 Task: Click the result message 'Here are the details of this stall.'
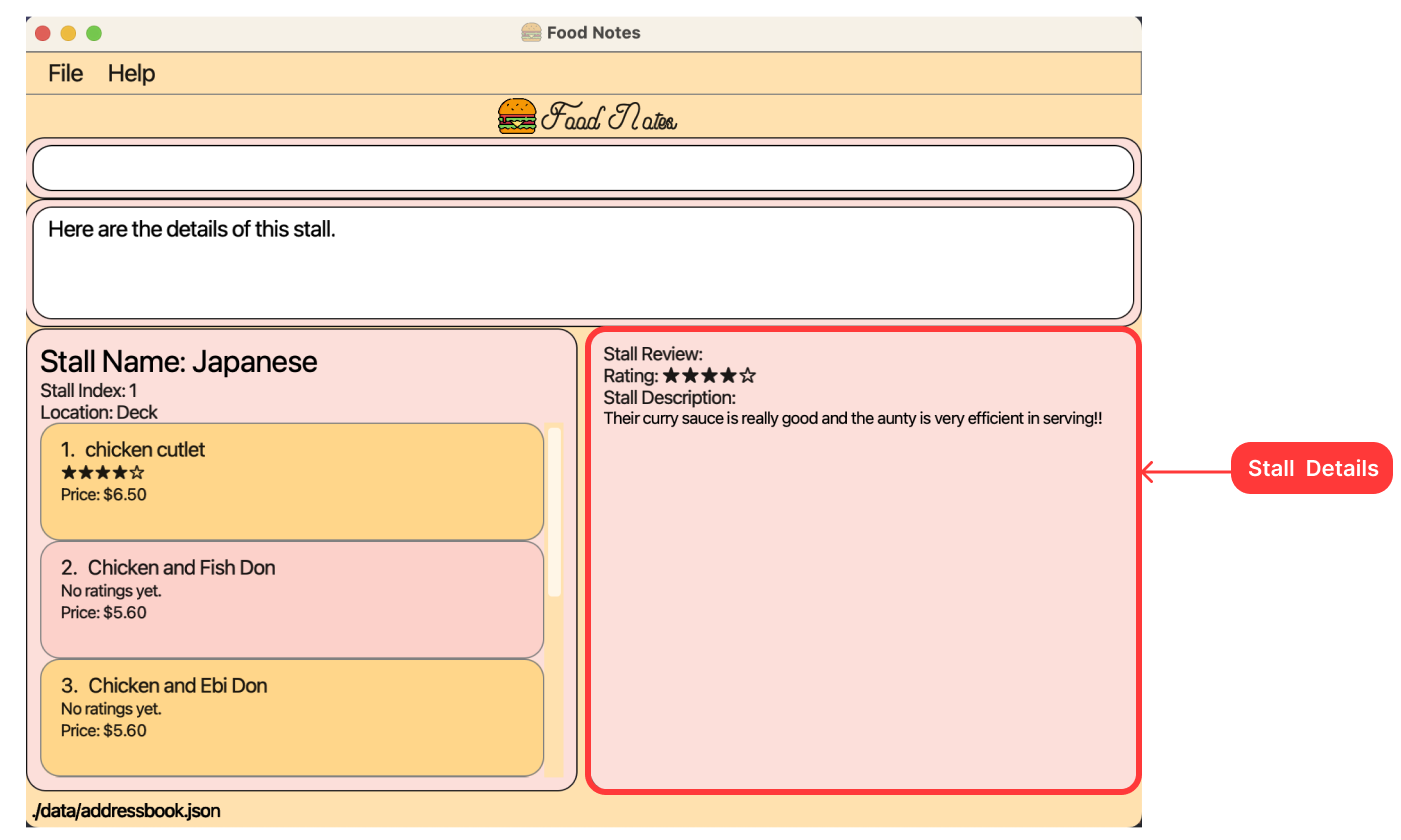point(192,229)
